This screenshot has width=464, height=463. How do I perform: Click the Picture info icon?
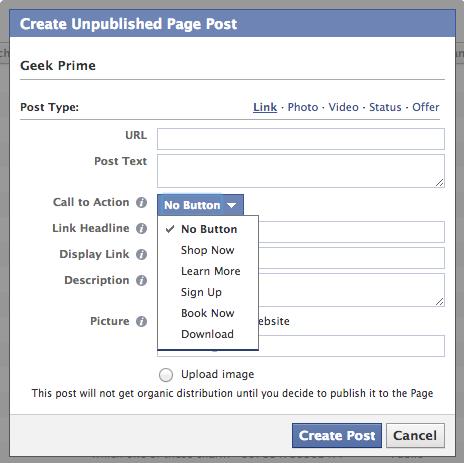(x=141, y=321)
